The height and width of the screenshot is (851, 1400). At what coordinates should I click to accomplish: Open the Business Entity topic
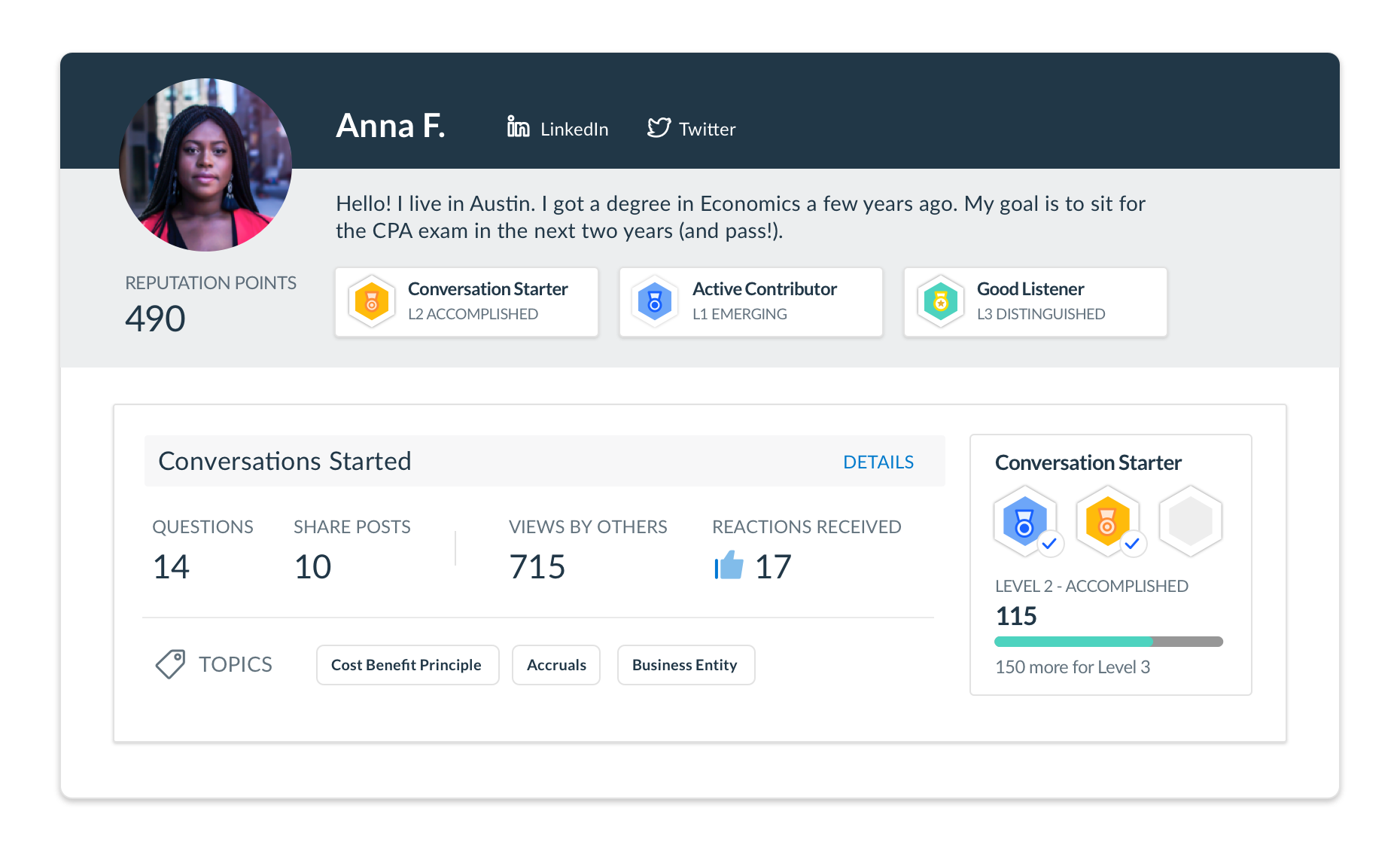[x=685, y=664]
